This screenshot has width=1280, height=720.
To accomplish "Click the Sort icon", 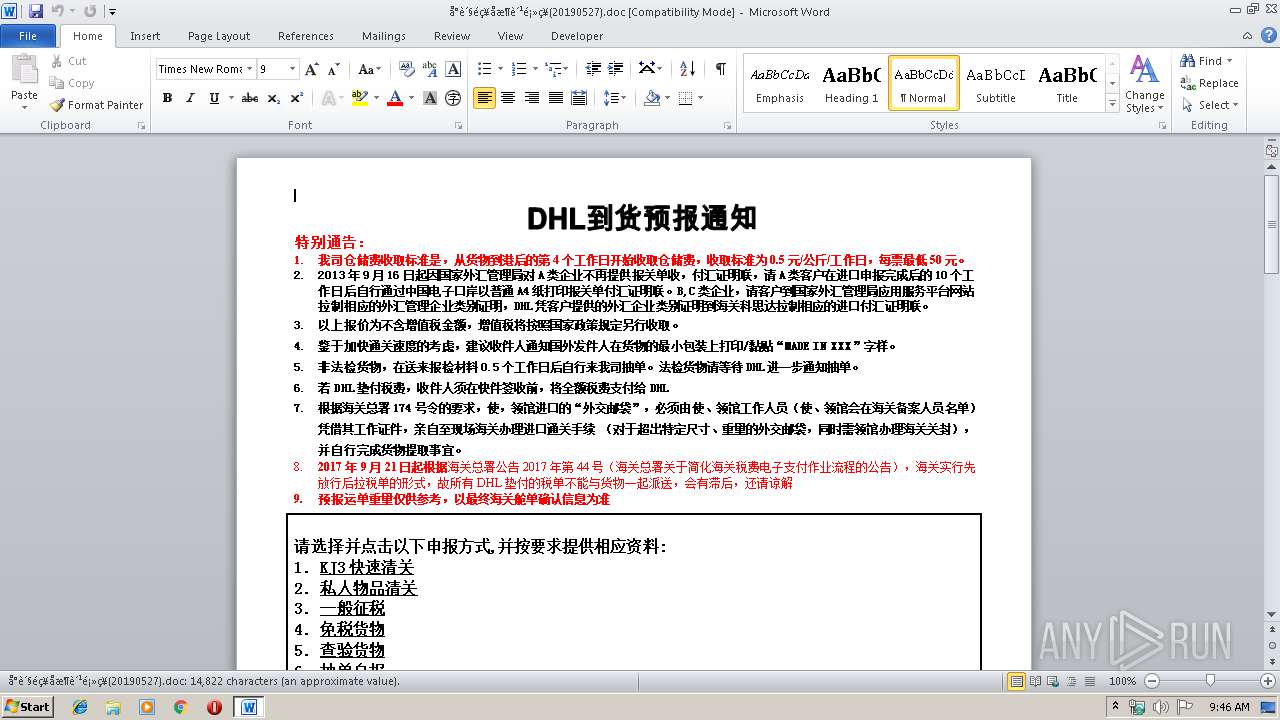I will 687,69.
